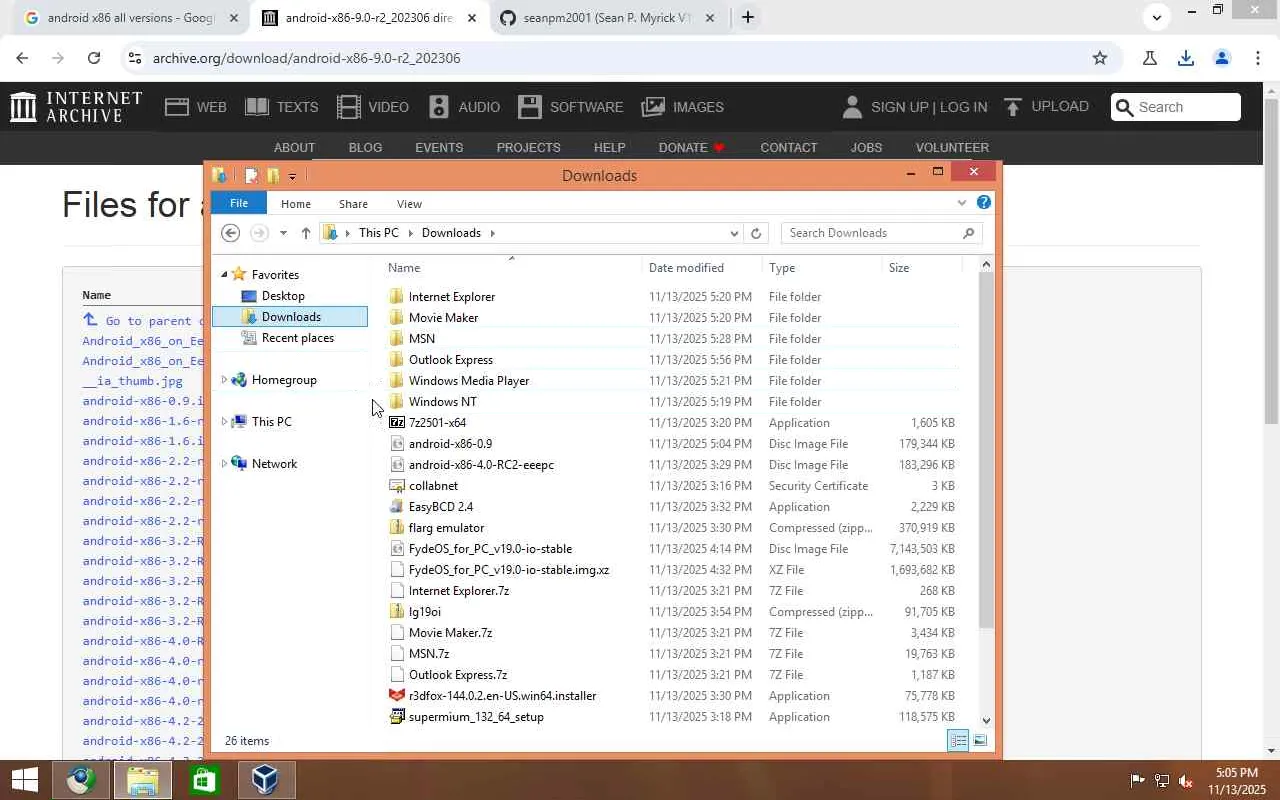Image resolution: width=1280 pixels, height=800 pixels.
Task: Switch to Large icons view layout icon
Action: click(980, 740)
